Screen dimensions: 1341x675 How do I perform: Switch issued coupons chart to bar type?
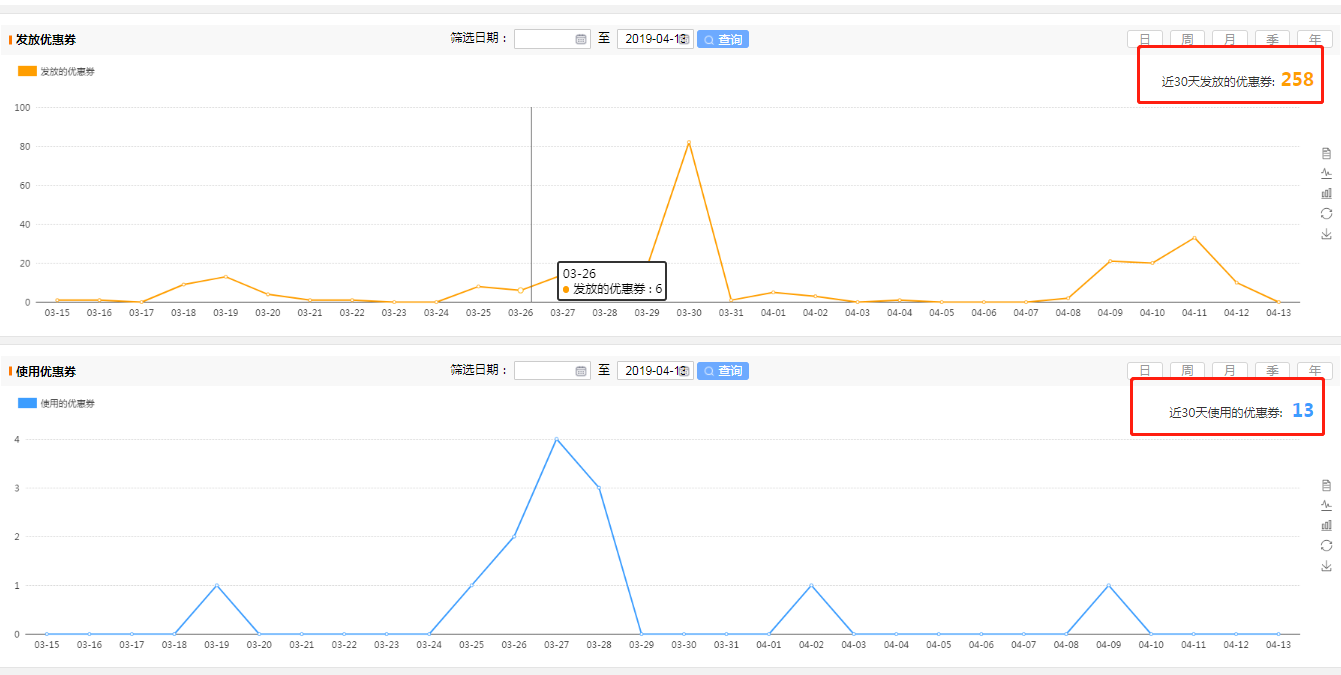click(1326, 193)
